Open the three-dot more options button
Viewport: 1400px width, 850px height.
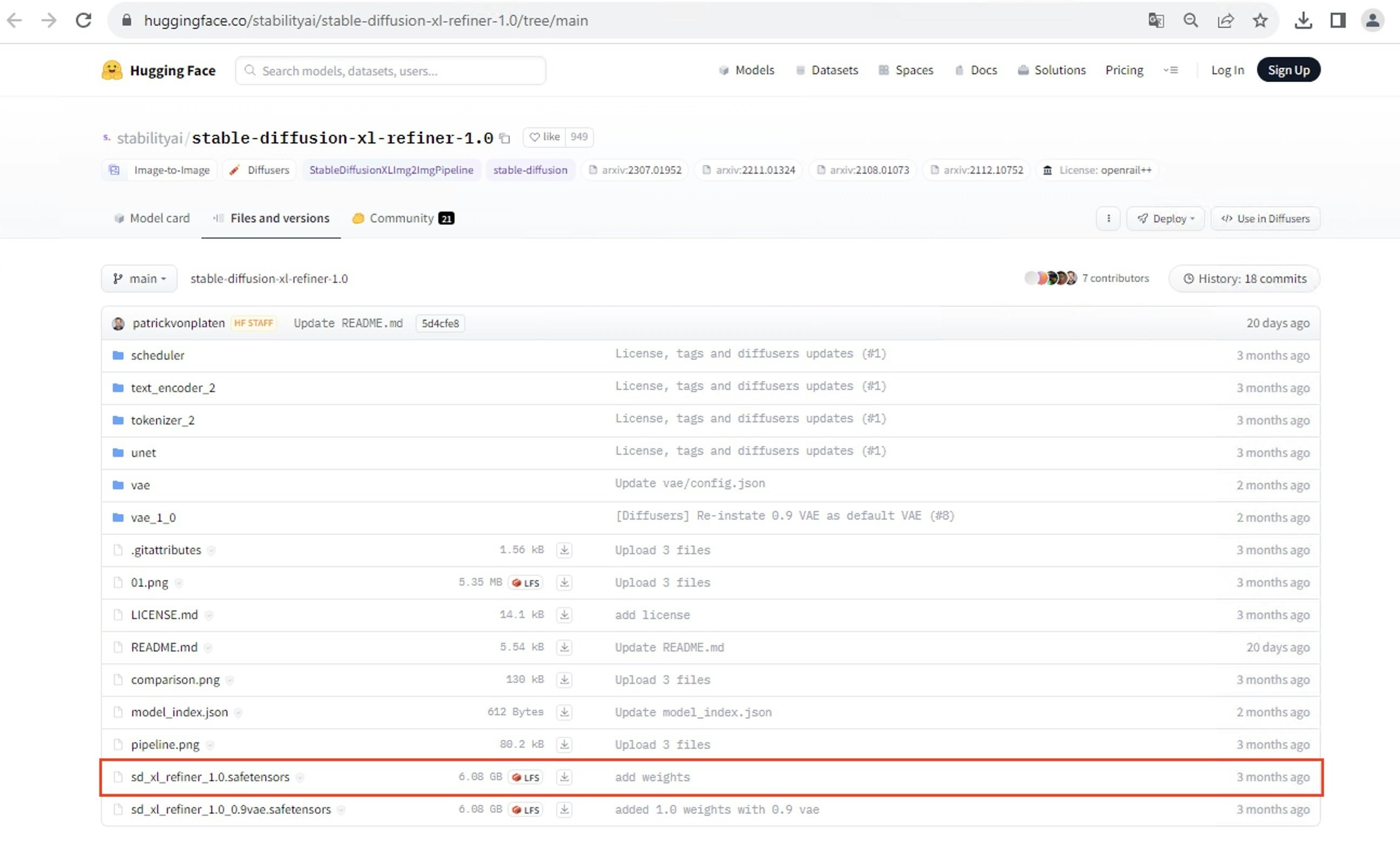click(1108, 218)
